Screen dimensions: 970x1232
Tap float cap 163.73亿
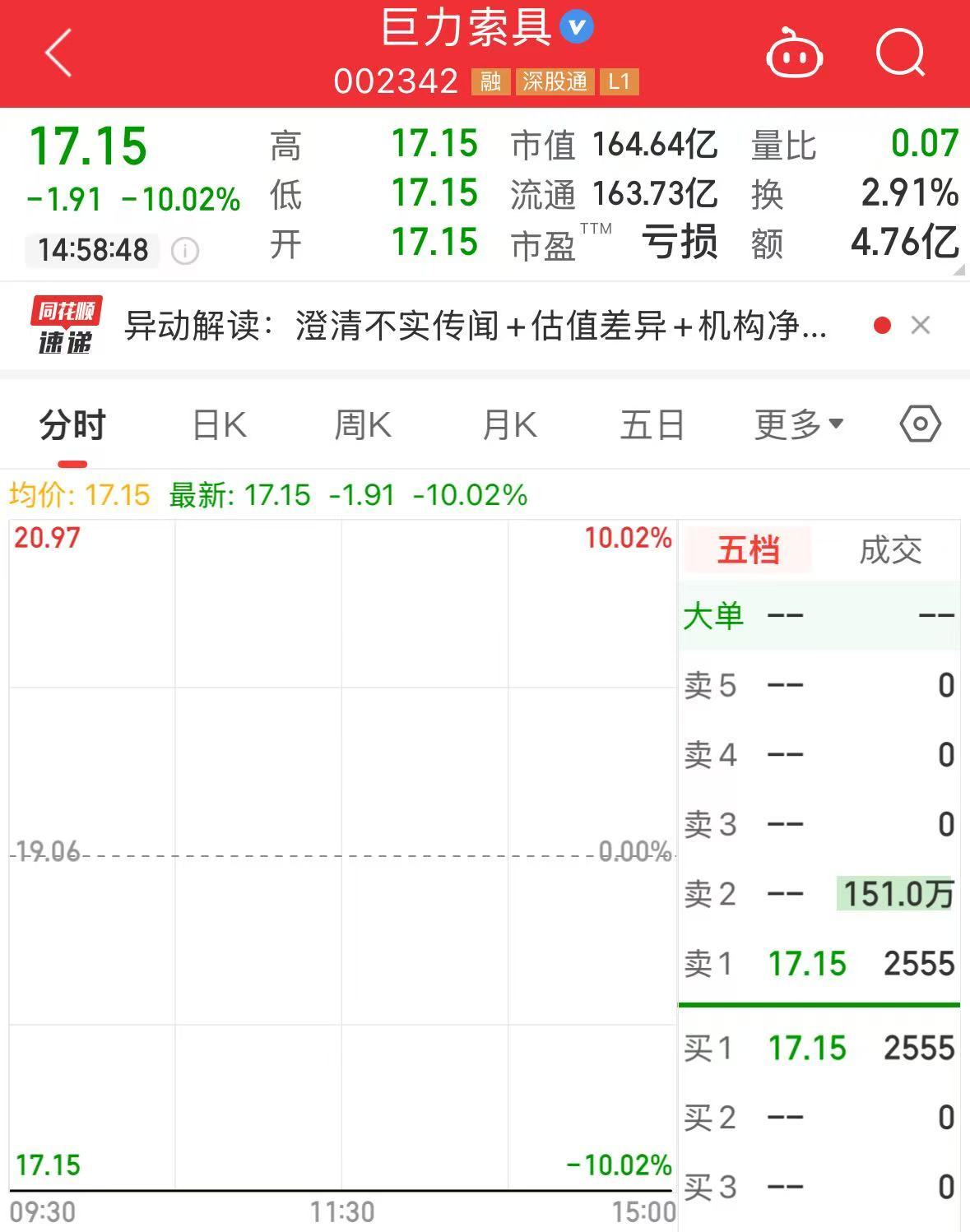coord(655,194)
